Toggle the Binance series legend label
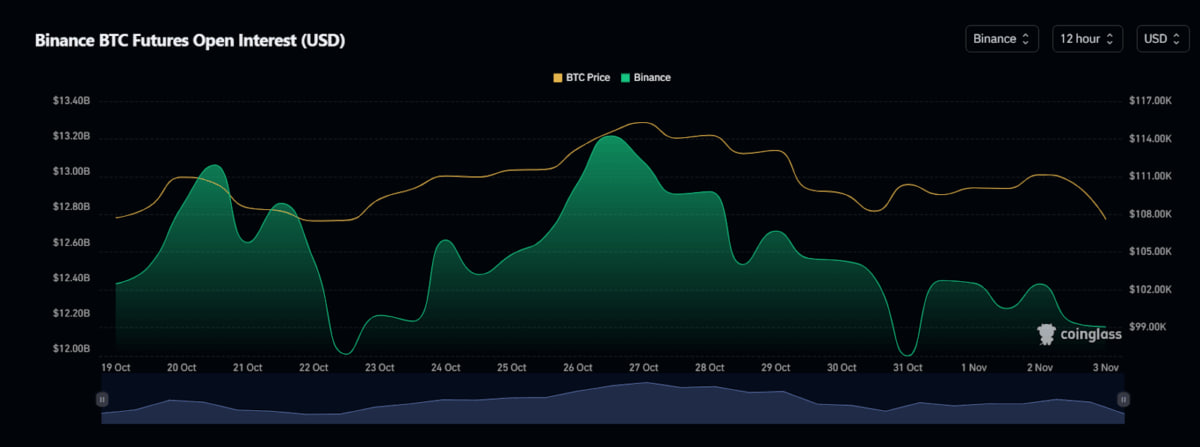 tap(652, 77)
